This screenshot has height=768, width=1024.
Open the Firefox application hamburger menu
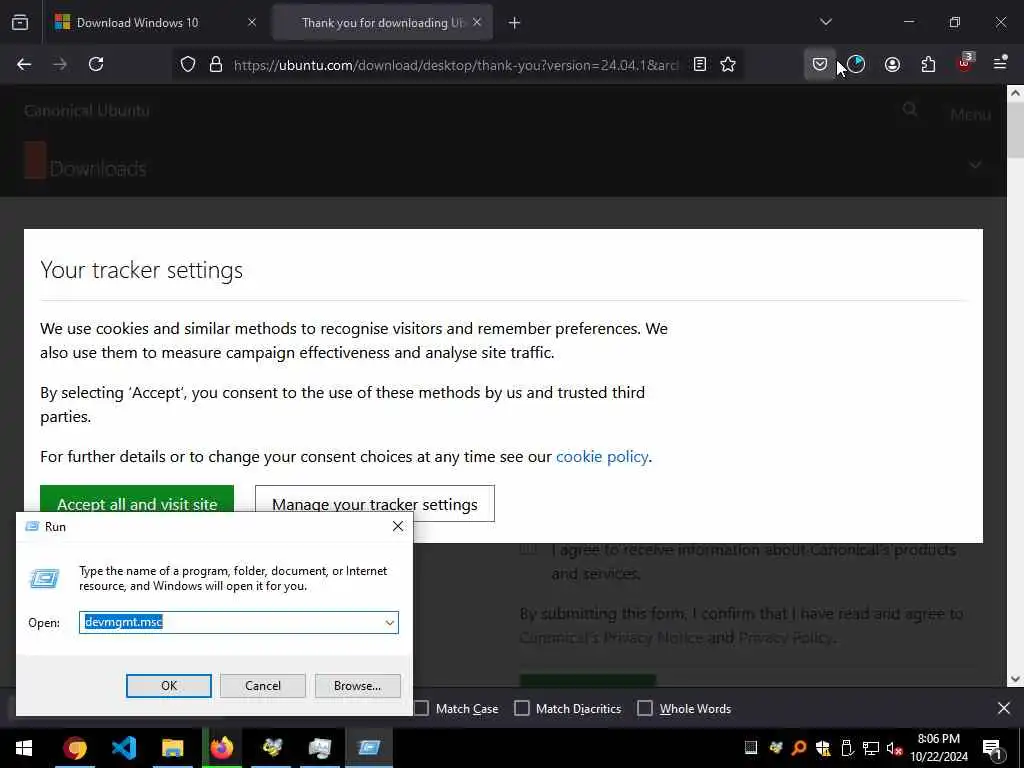(1000, 63)
